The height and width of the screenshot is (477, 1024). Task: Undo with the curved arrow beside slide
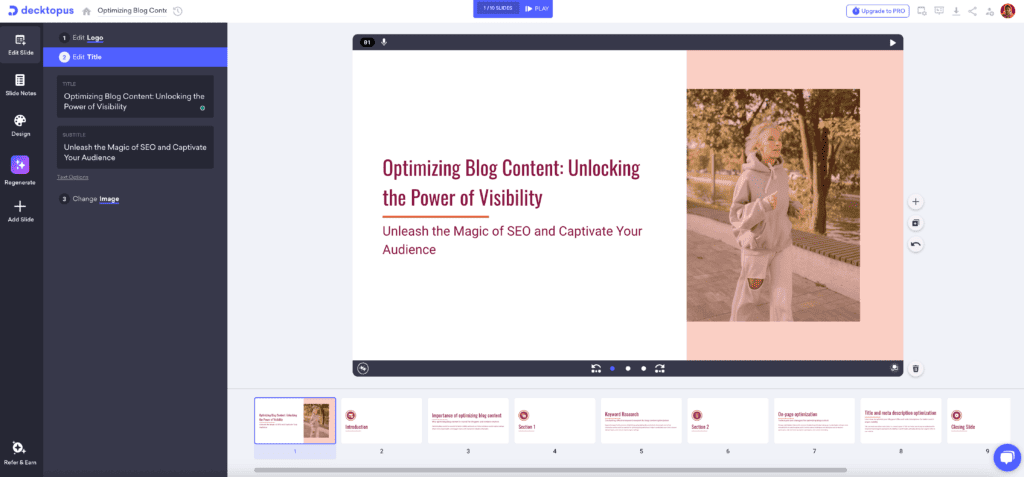tap(915, 244)
